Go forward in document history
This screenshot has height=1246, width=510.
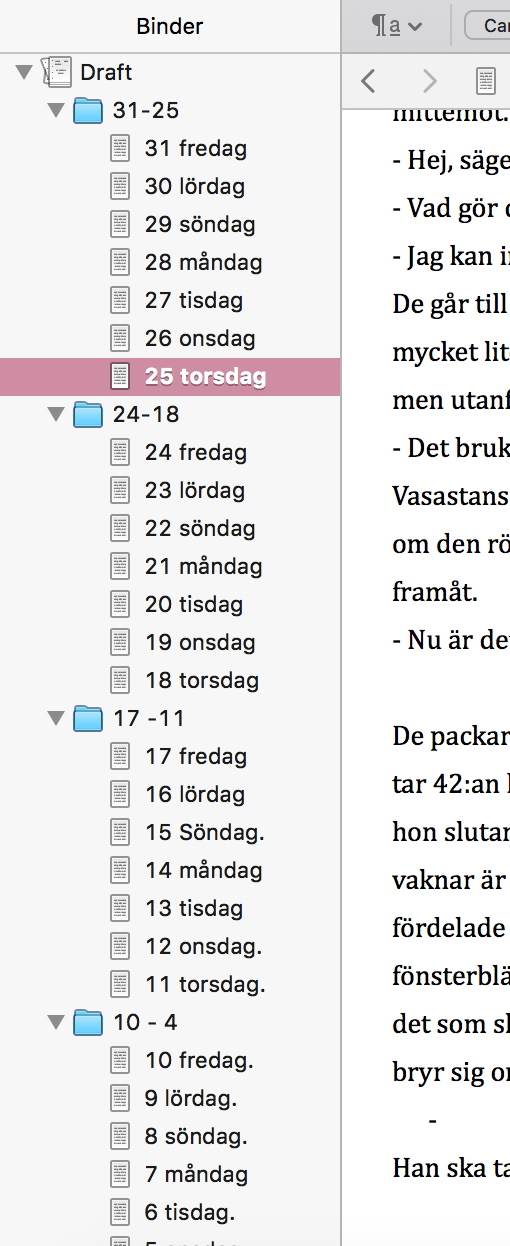click(429, 80)
